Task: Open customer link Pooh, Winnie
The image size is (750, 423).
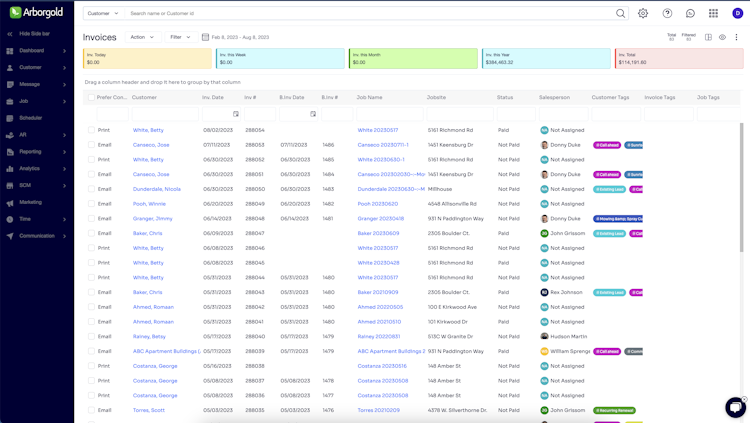Action: point(149,204)
